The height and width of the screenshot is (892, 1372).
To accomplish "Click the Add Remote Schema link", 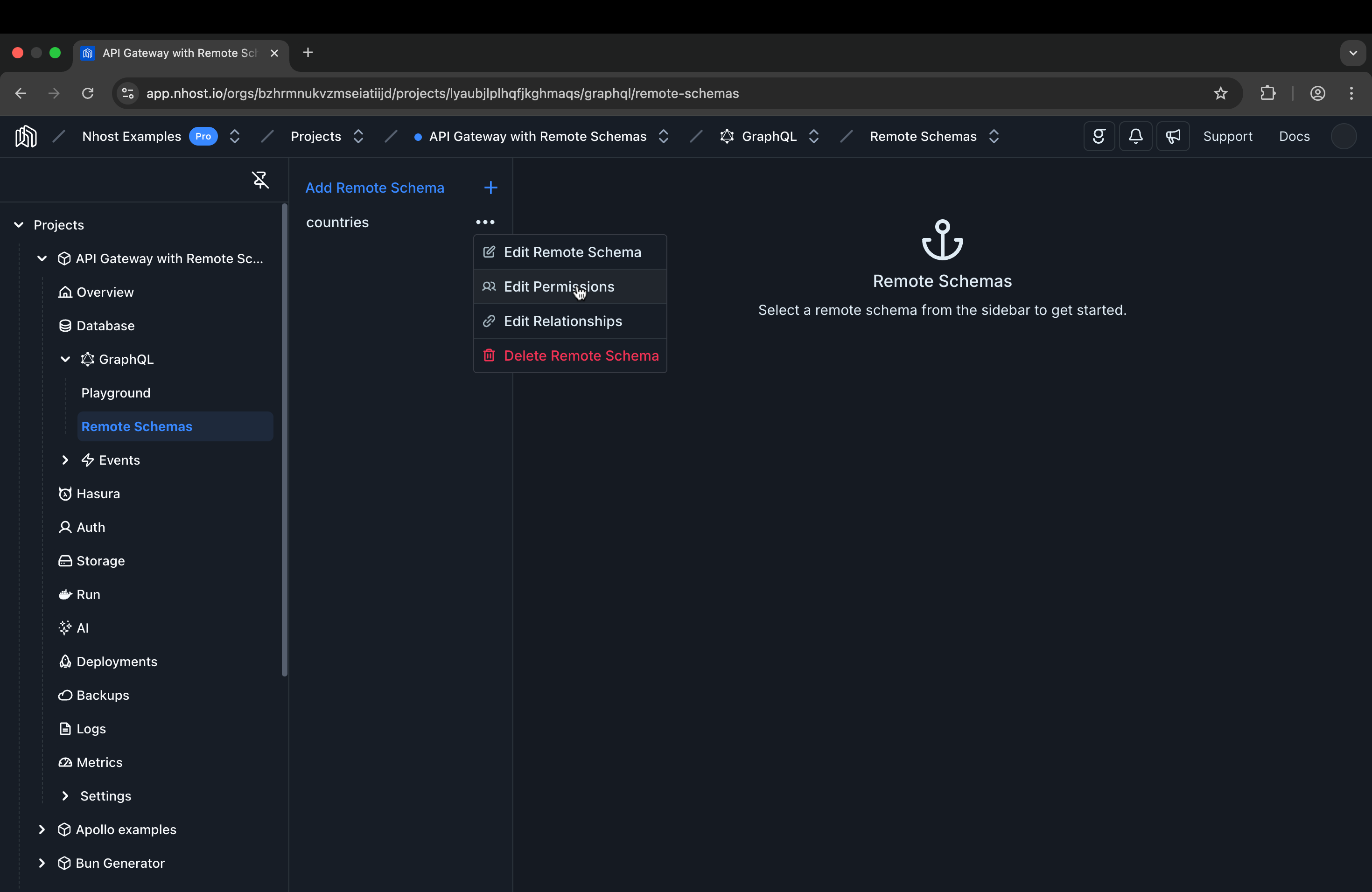I will (x=375, y=187).
